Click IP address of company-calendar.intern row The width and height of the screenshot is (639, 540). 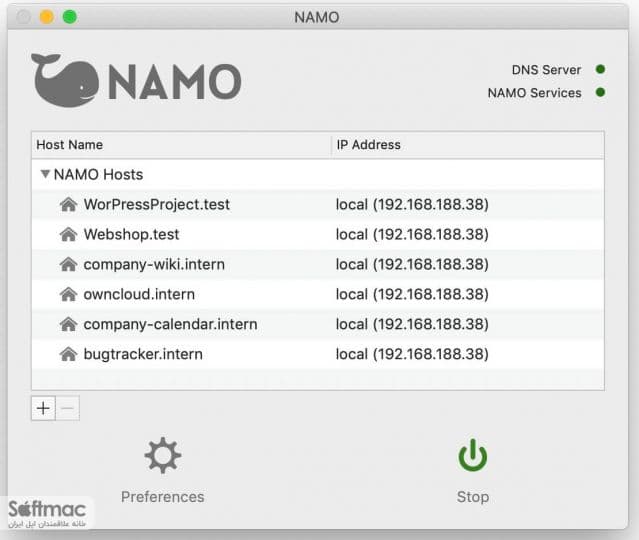(x=412, y=324)
